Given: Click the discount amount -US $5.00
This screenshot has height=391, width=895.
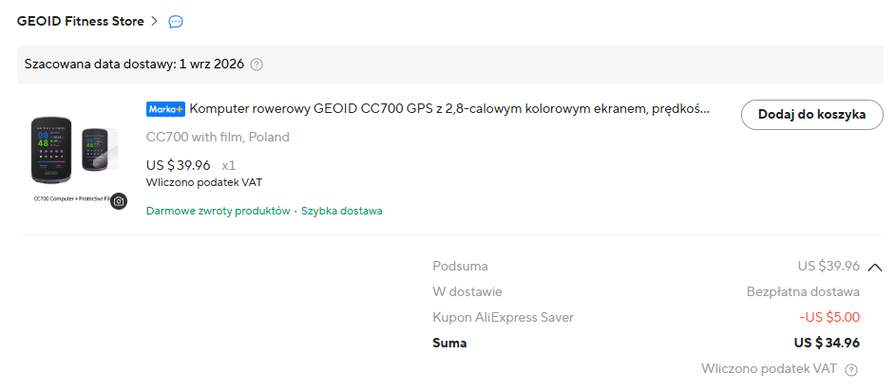Looking at the screenshot, I should tap(829, 317).
